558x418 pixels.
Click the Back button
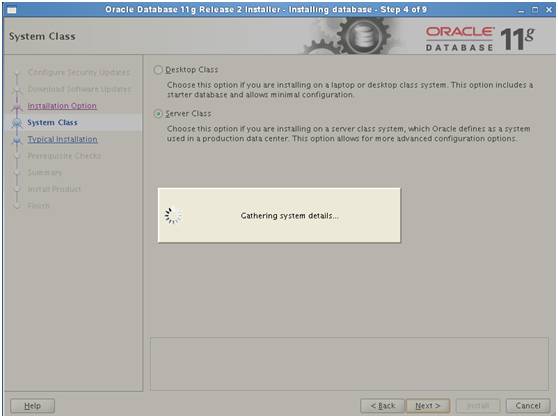pos(382,406)
